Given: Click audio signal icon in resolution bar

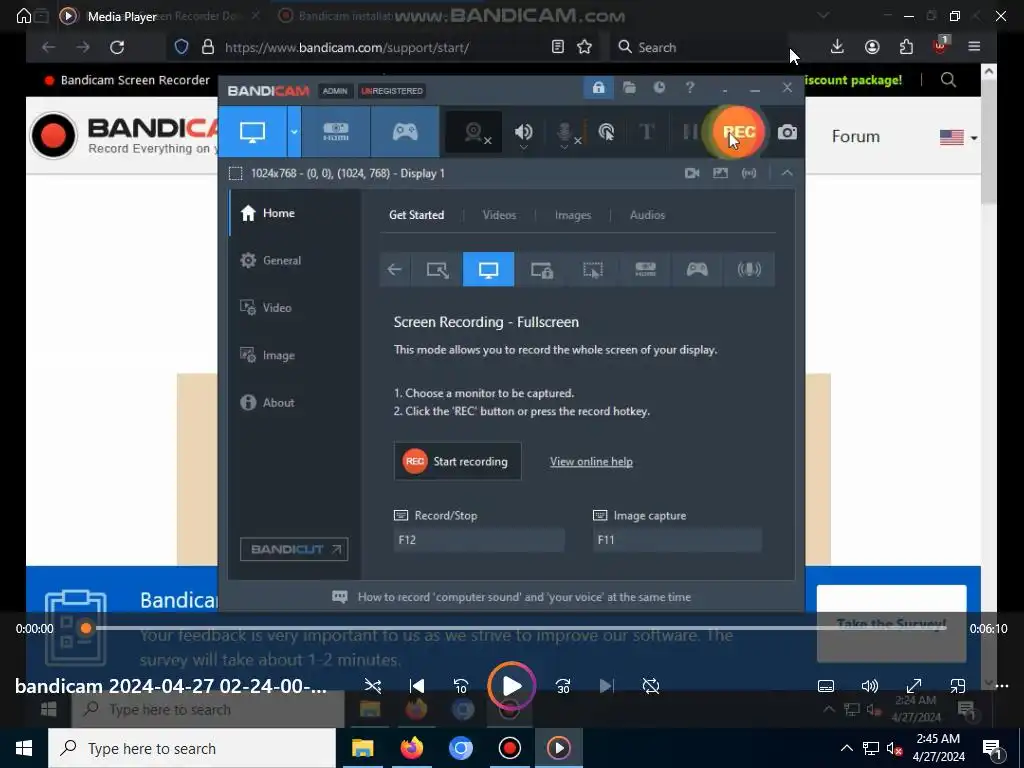Looking at the screenshot, I should 749,173.
